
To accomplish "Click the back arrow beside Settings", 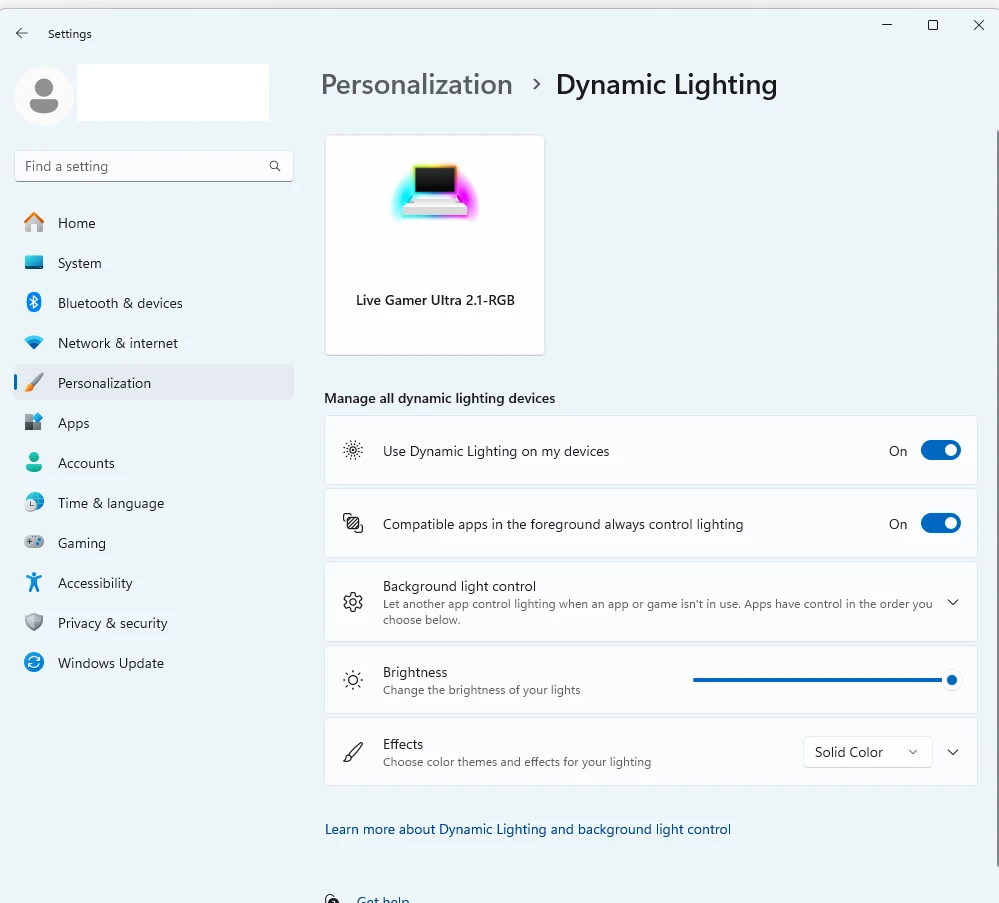I will [x=22, y=34].
